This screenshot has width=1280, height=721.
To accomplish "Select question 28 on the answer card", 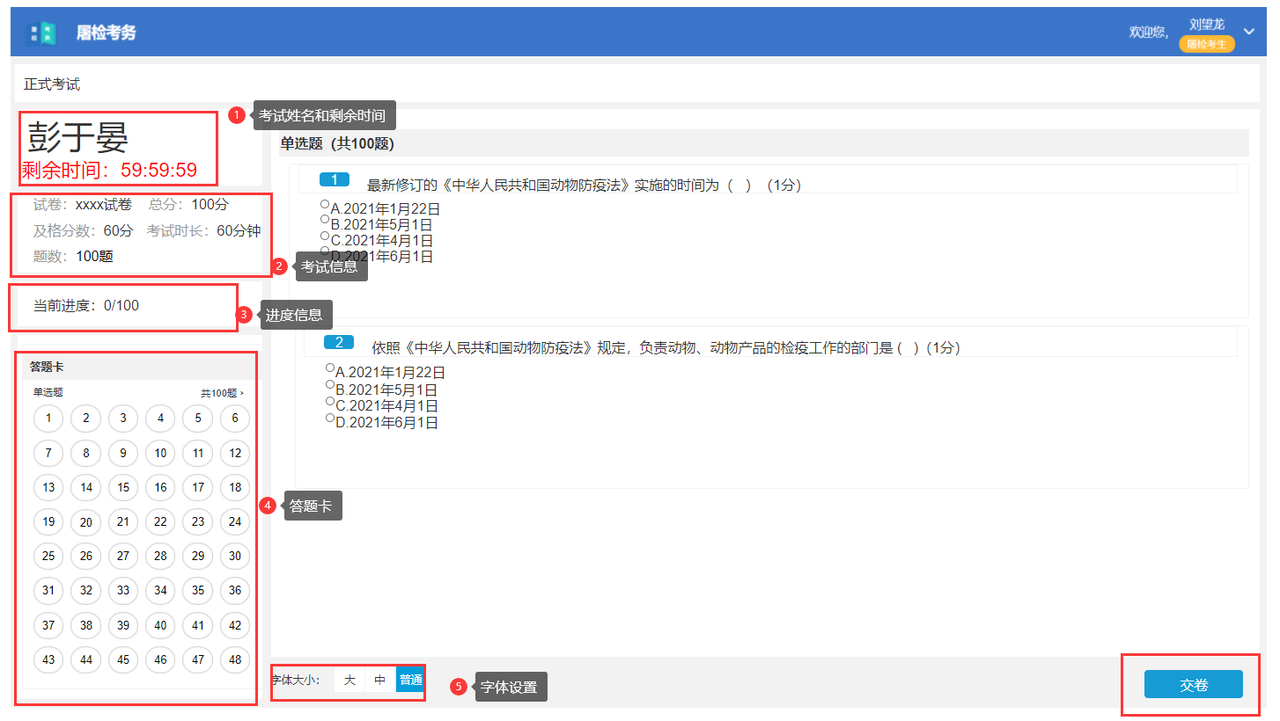I will pyautogui.click(x=160, y=556).
